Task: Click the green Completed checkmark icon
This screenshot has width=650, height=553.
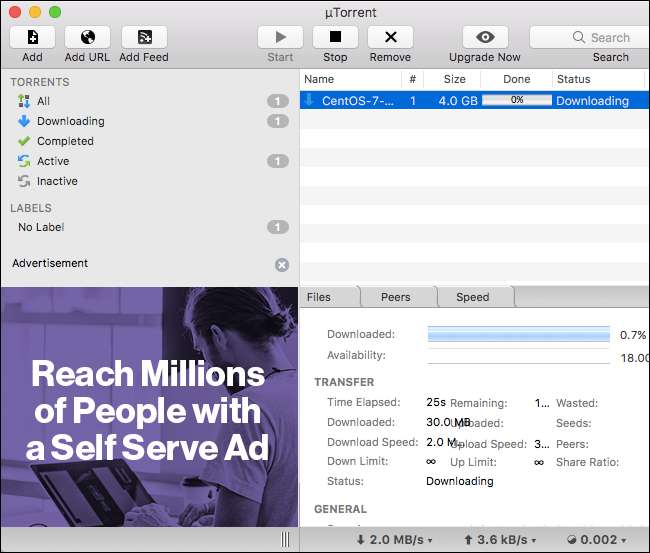Action: (x=24, y=141)
